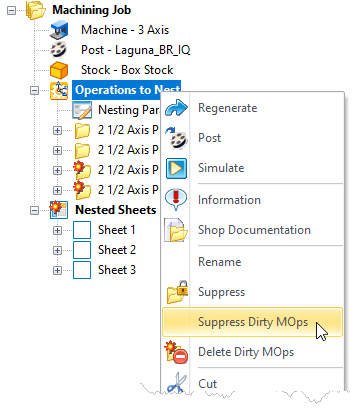Expand the Sheet 2 tree node
The image size is (364, 417).
[x=57, y=250]
